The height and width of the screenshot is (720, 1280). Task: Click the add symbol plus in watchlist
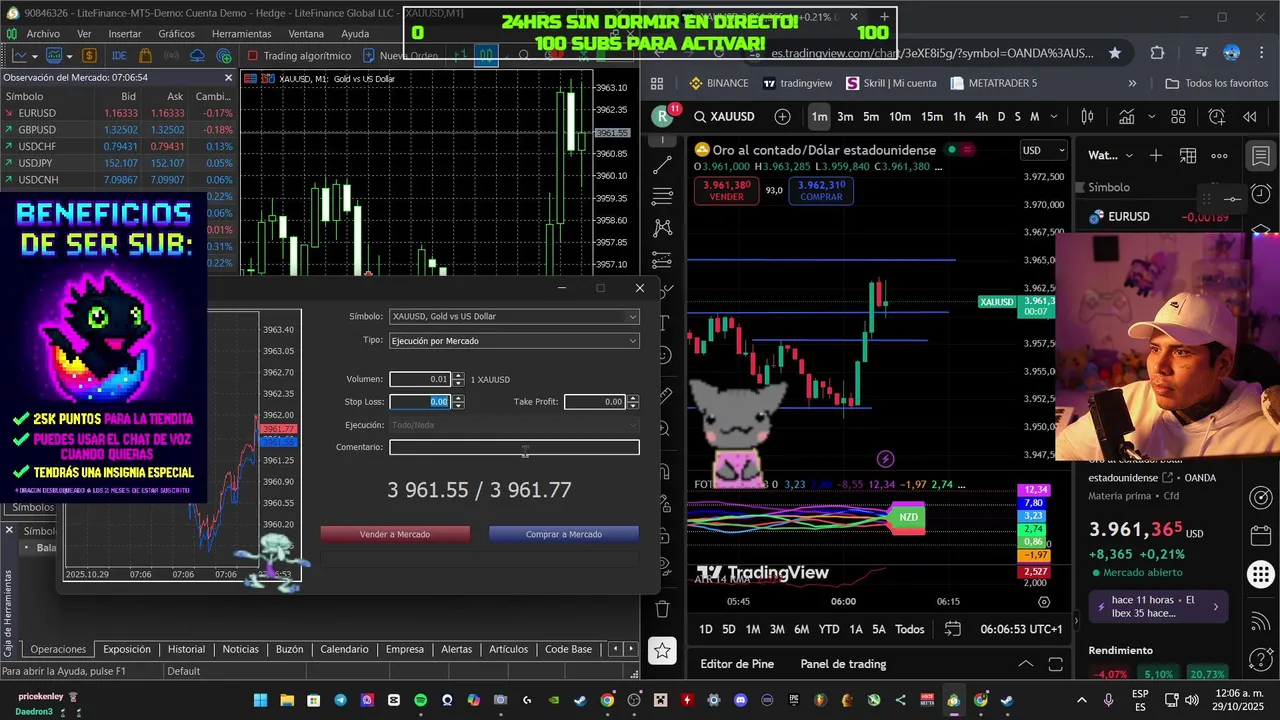[x=1156, y=155]
